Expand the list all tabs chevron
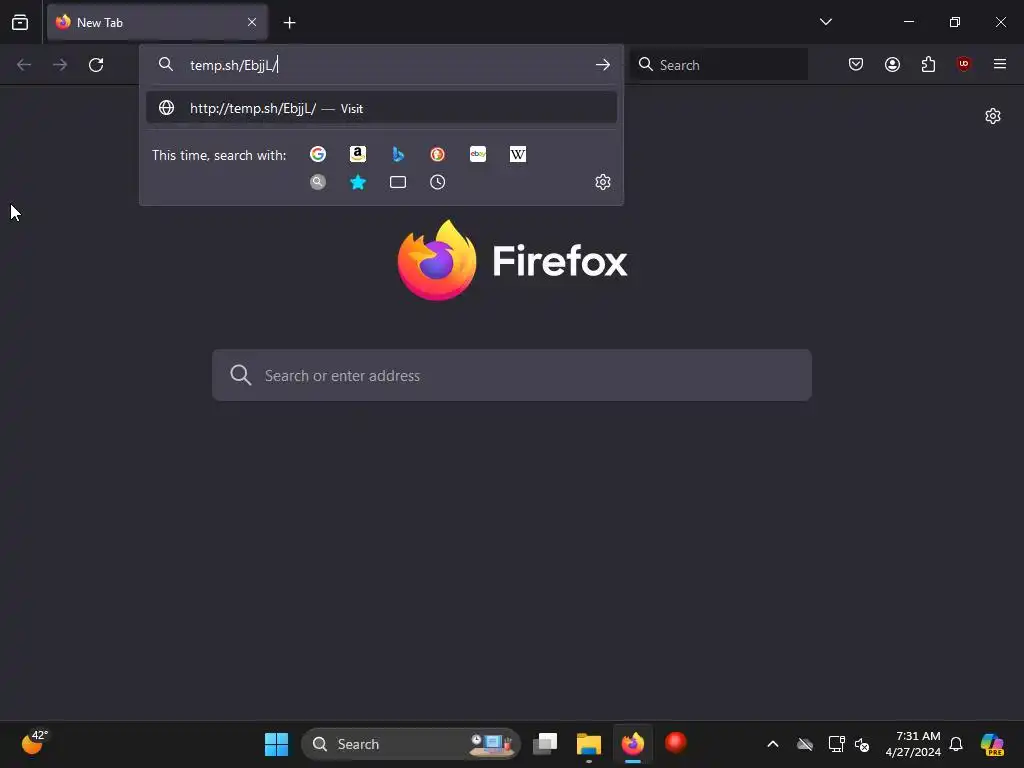1024x768 pixels. (825, 22)
